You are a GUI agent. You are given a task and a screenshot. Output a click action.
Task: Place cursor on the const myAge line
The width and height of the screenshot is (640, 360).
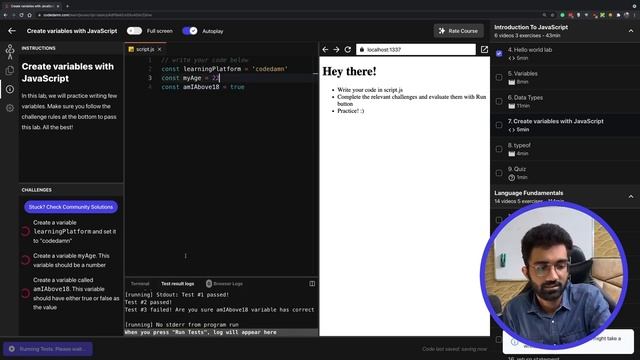(191, 78)
